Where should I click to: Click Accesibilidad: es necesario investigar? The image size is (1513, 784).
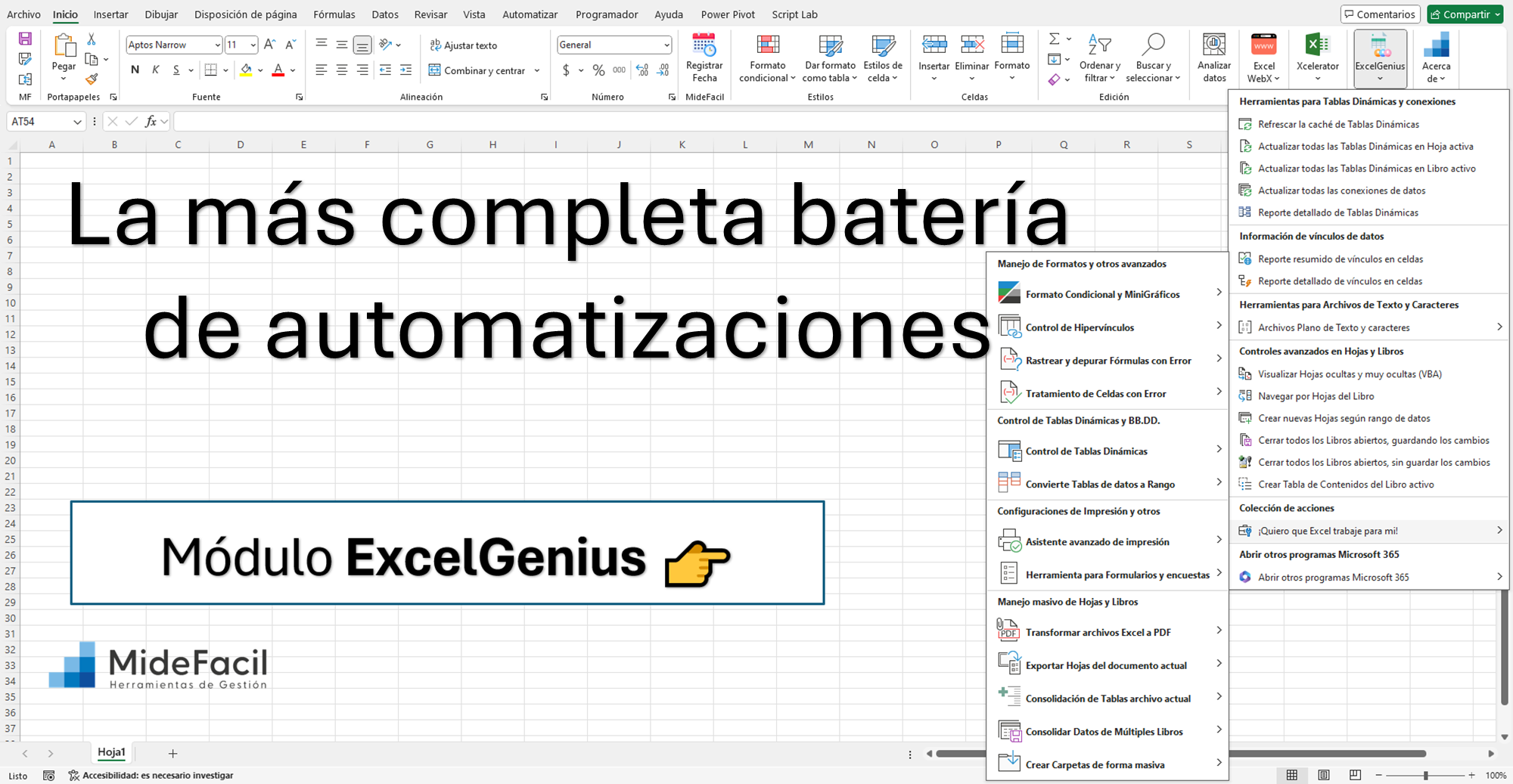(x=151, y=775)
